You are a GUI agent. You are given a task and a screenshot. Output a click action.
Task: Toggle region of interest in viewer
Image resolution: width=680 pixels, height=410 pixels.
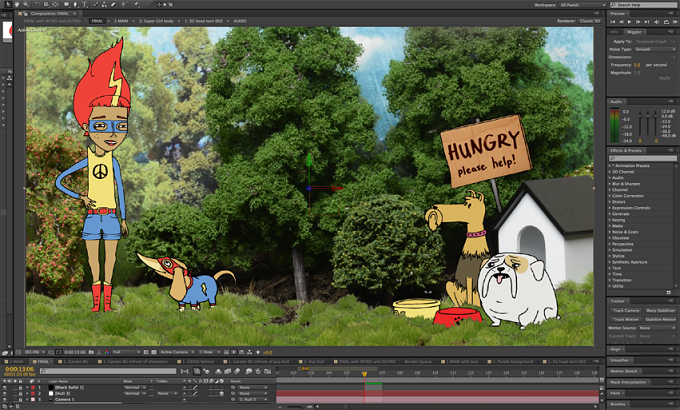click(x=146, y=352)
